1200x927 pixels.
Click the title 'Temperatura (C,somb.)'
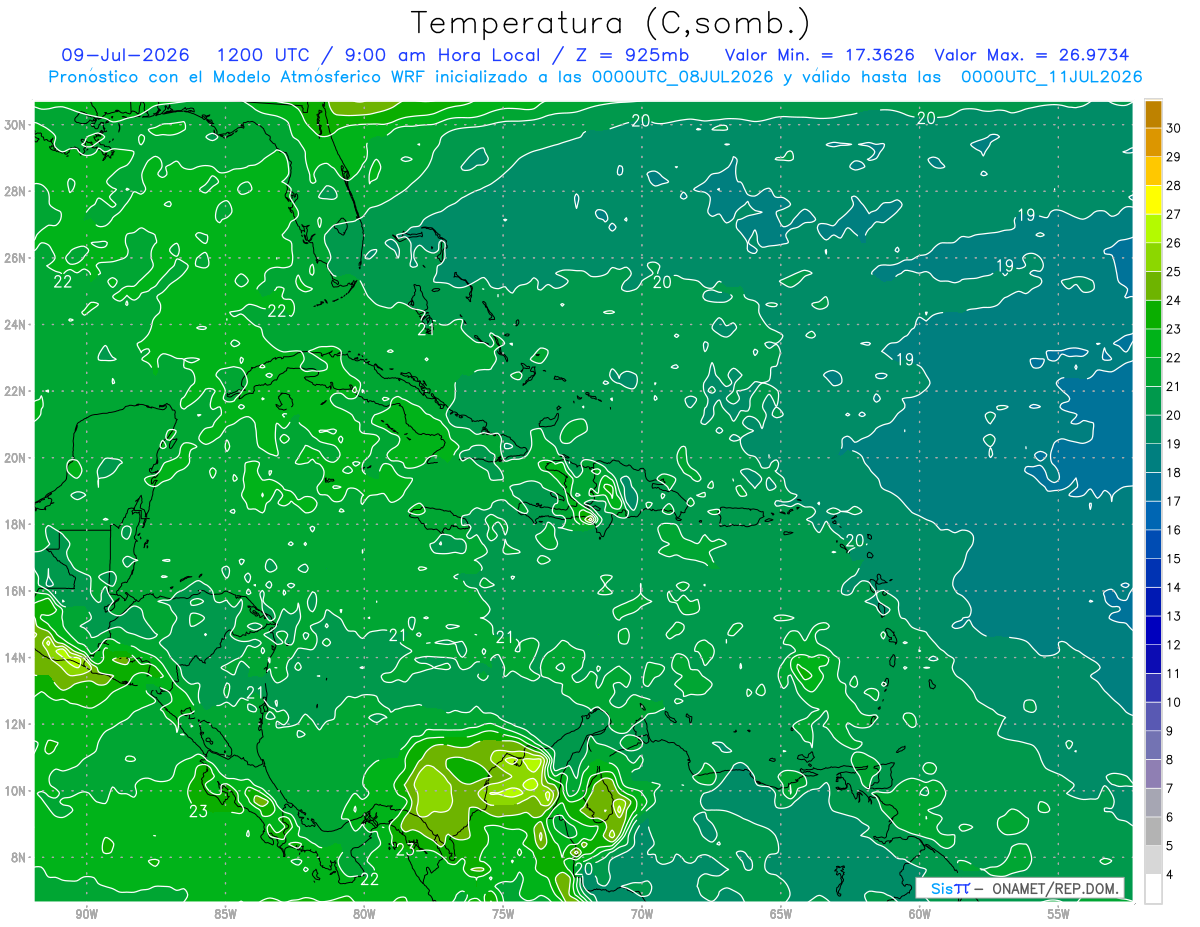pos(611,23)
